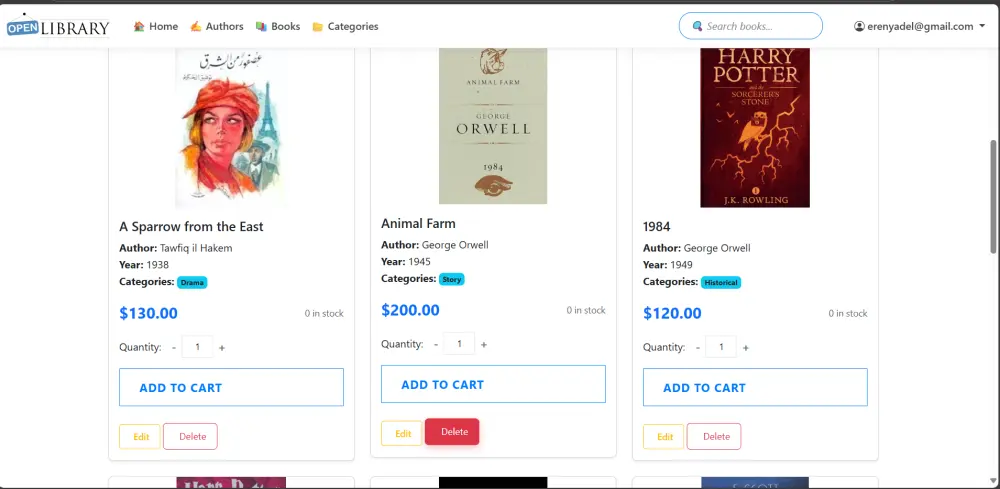Open the Harry Potter cover thumbnail
Image resolution: width=1000 pixels, height=489 pixels.
tap(755, 127)
